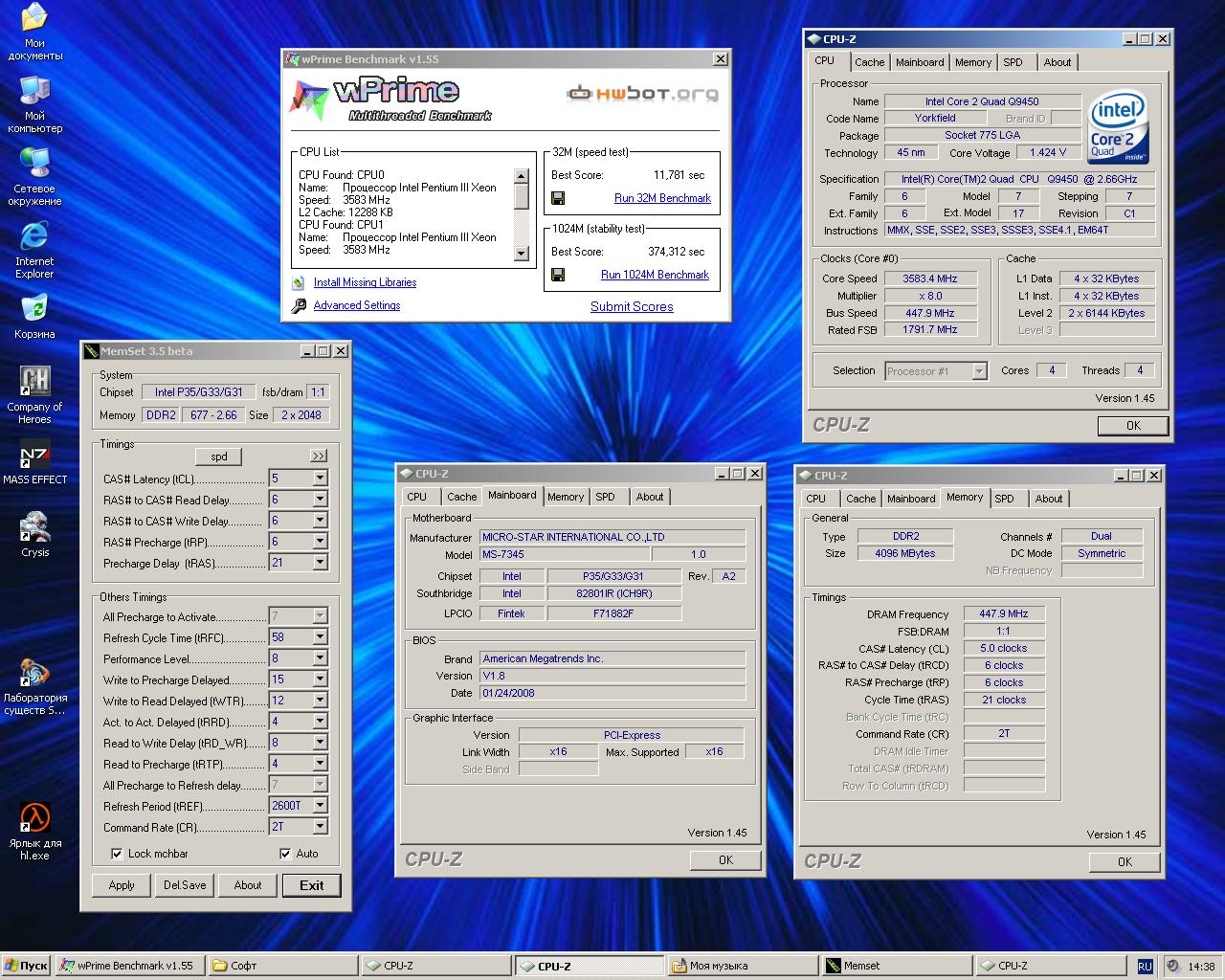Open the RAS# to CAS# Read Delay dropdown
1225x980 pixels.
point(320,500)
